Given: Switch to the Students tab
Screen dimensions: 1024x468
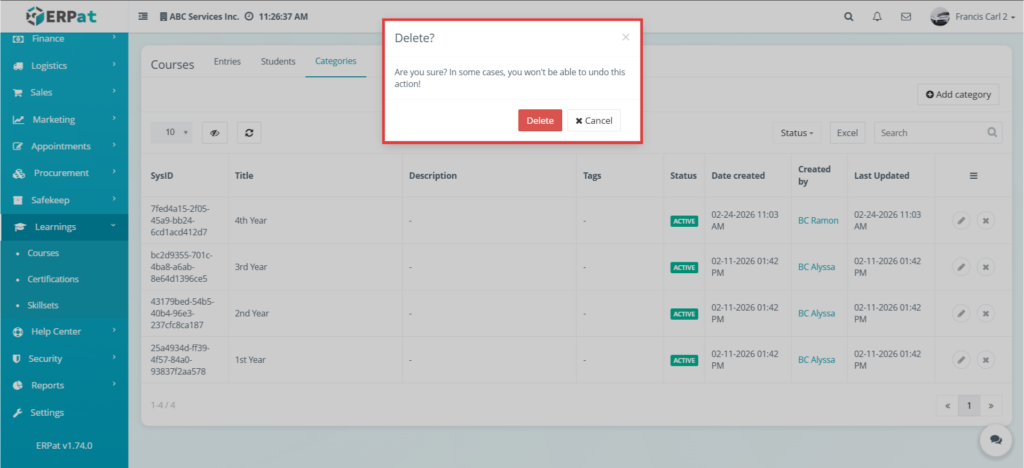Looking at the screenshot, I should pos(278,62).
